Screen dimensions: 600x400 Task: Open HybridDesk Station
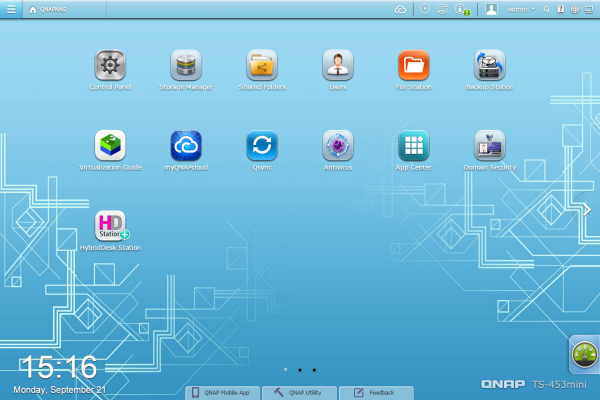110,226
